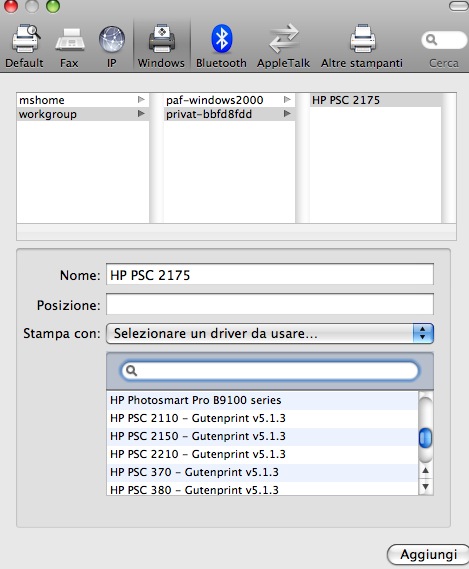The image size is (469, 569).
Task: Expand the privat-bbfd8fdd computer arrow
Action: pyautogui.click(x=287, y=114)
